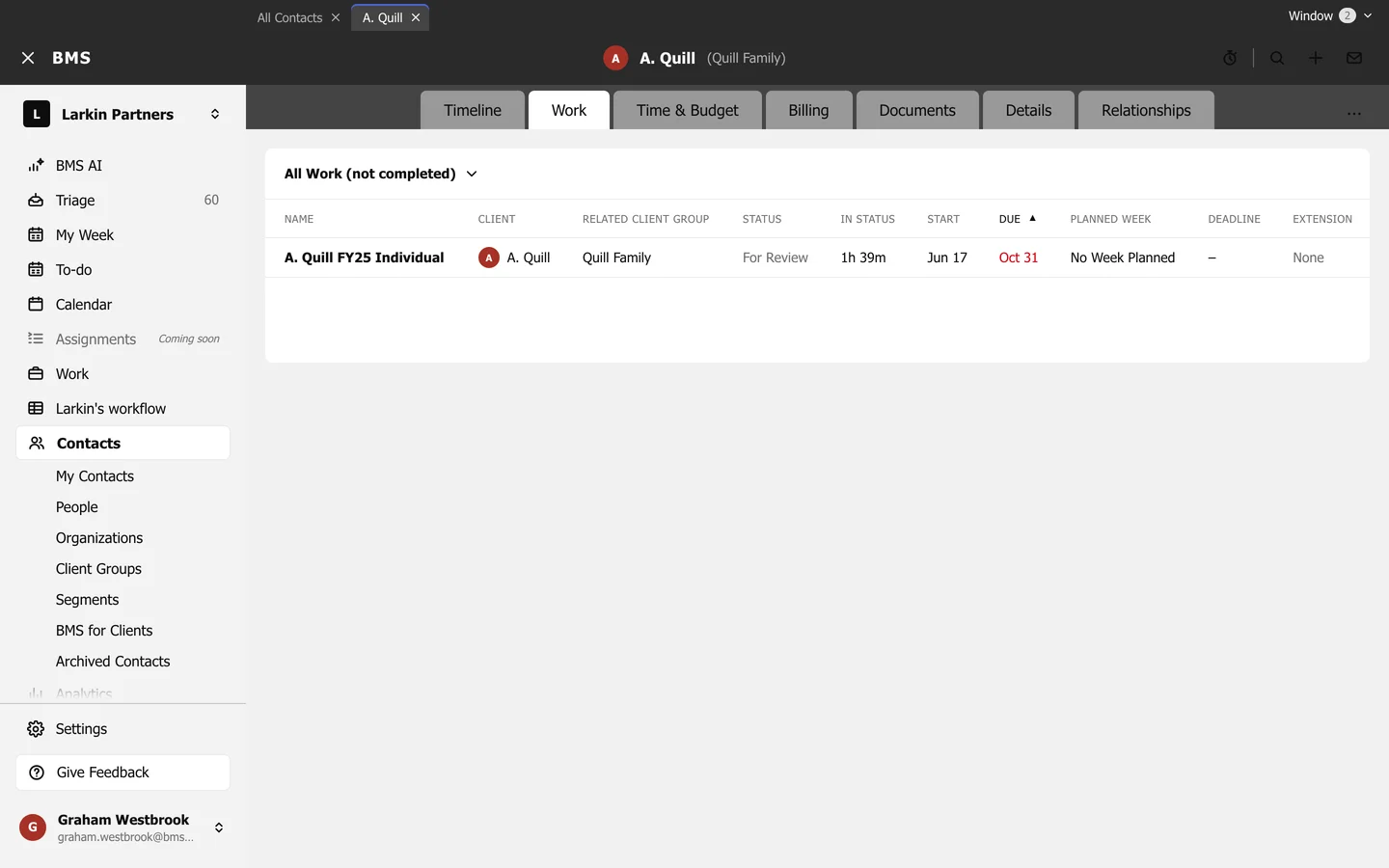The image size is (1389, 868).
Task: Close the All Contacts tab
Action: 336,17
